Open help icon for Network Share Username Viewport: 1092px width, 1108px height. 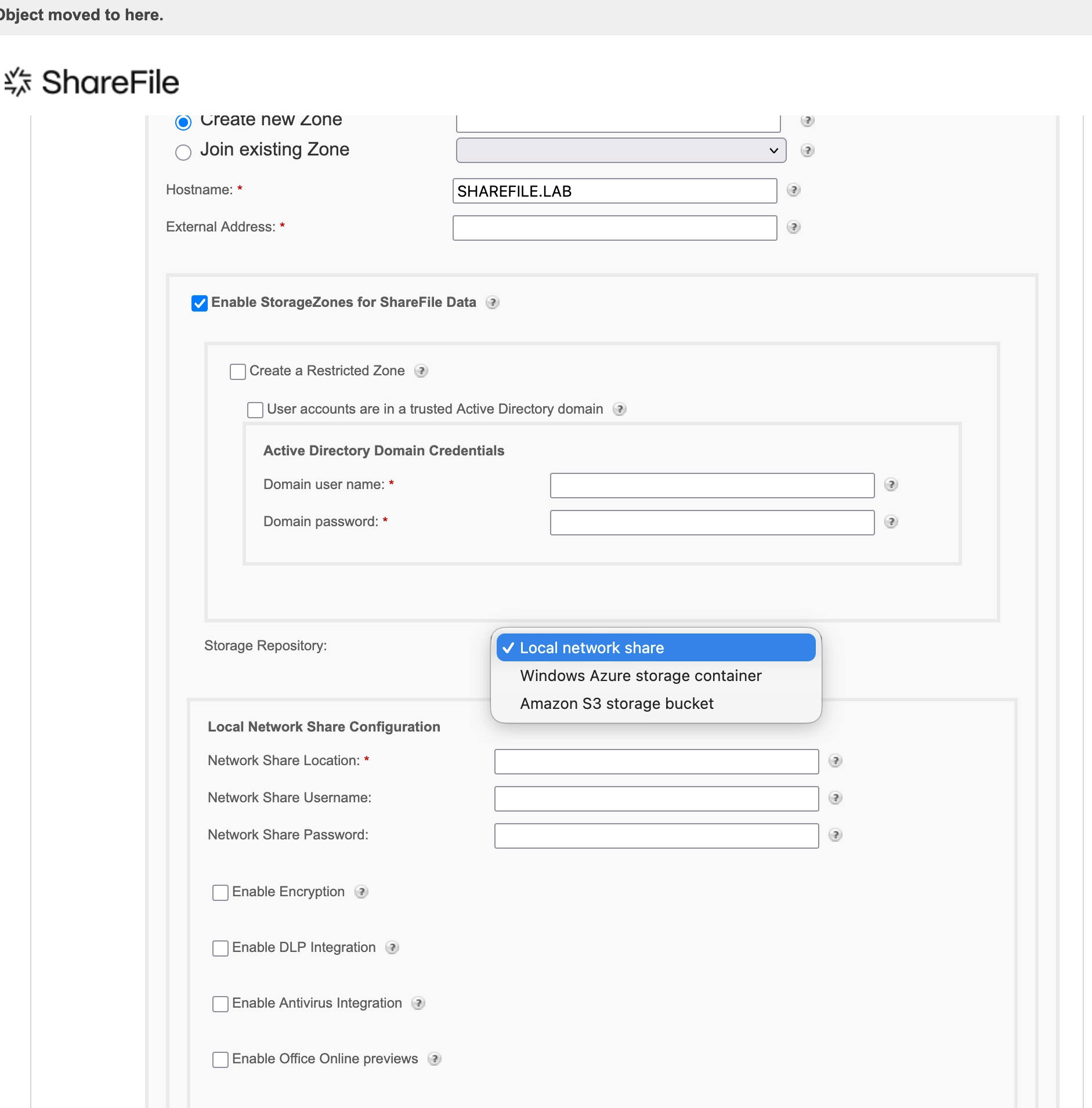pos(835,798)
